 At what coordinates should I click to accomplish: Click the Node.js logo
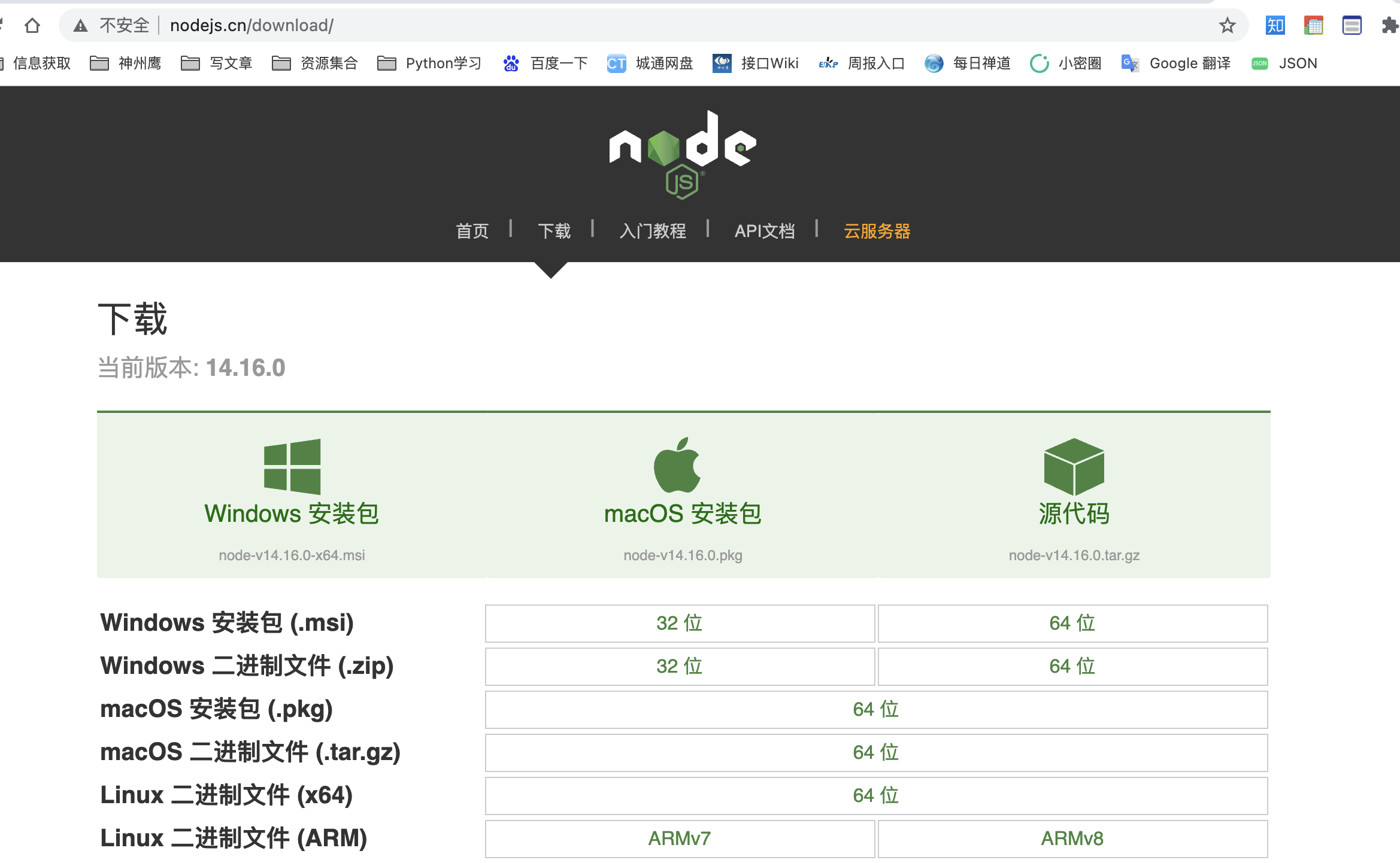coord(683,154)
